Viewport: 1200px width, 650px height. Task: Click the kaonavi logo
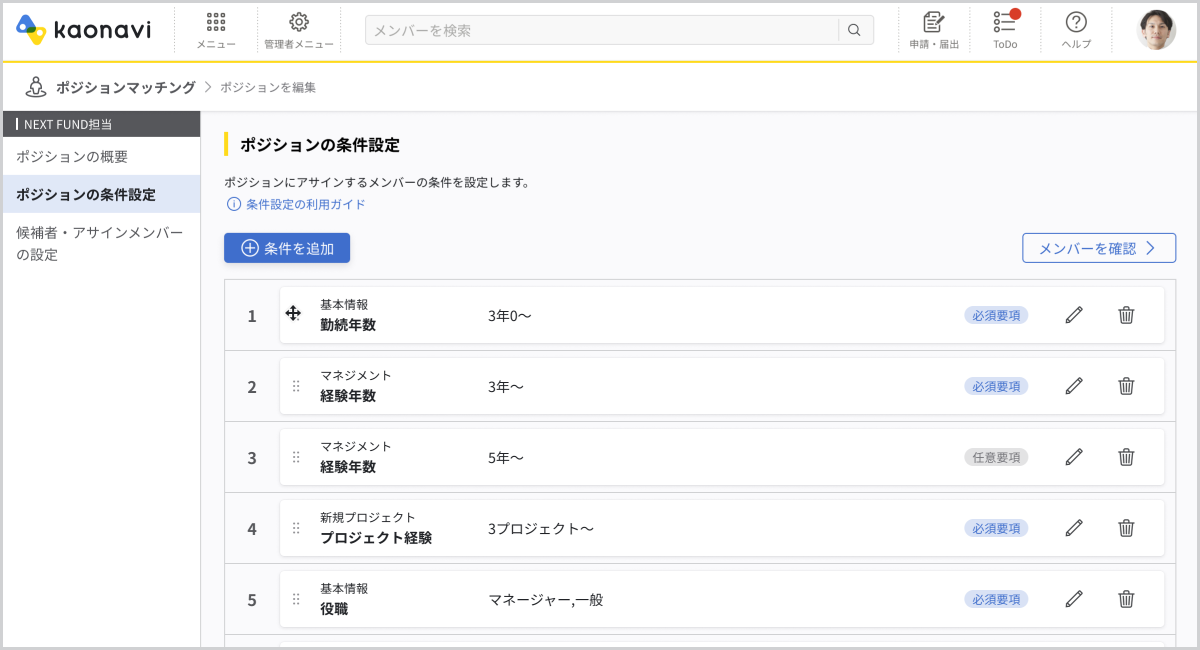click(84, 30)
